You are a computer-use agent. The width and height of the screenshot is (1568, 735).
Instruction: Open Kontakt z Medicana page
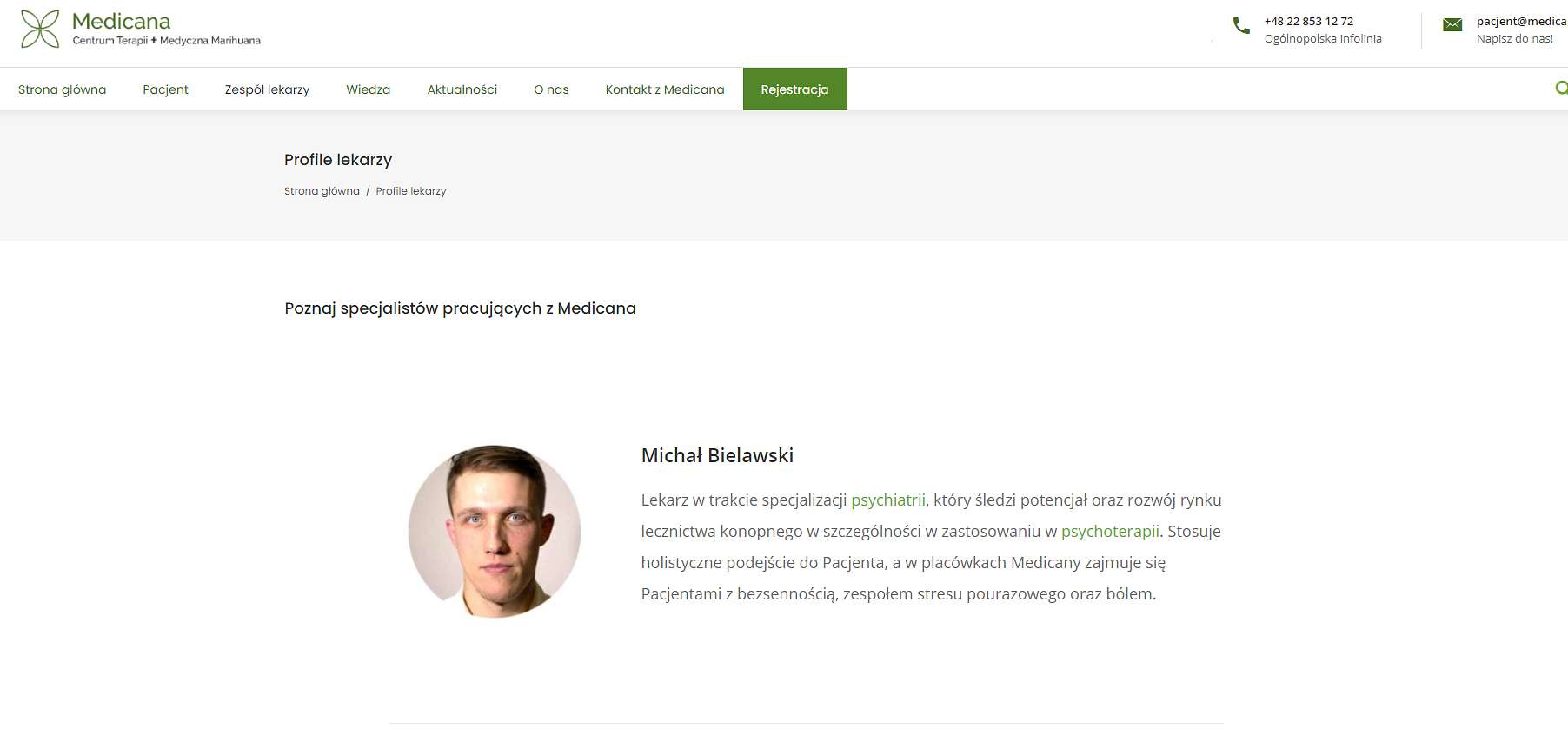point(664,89)
